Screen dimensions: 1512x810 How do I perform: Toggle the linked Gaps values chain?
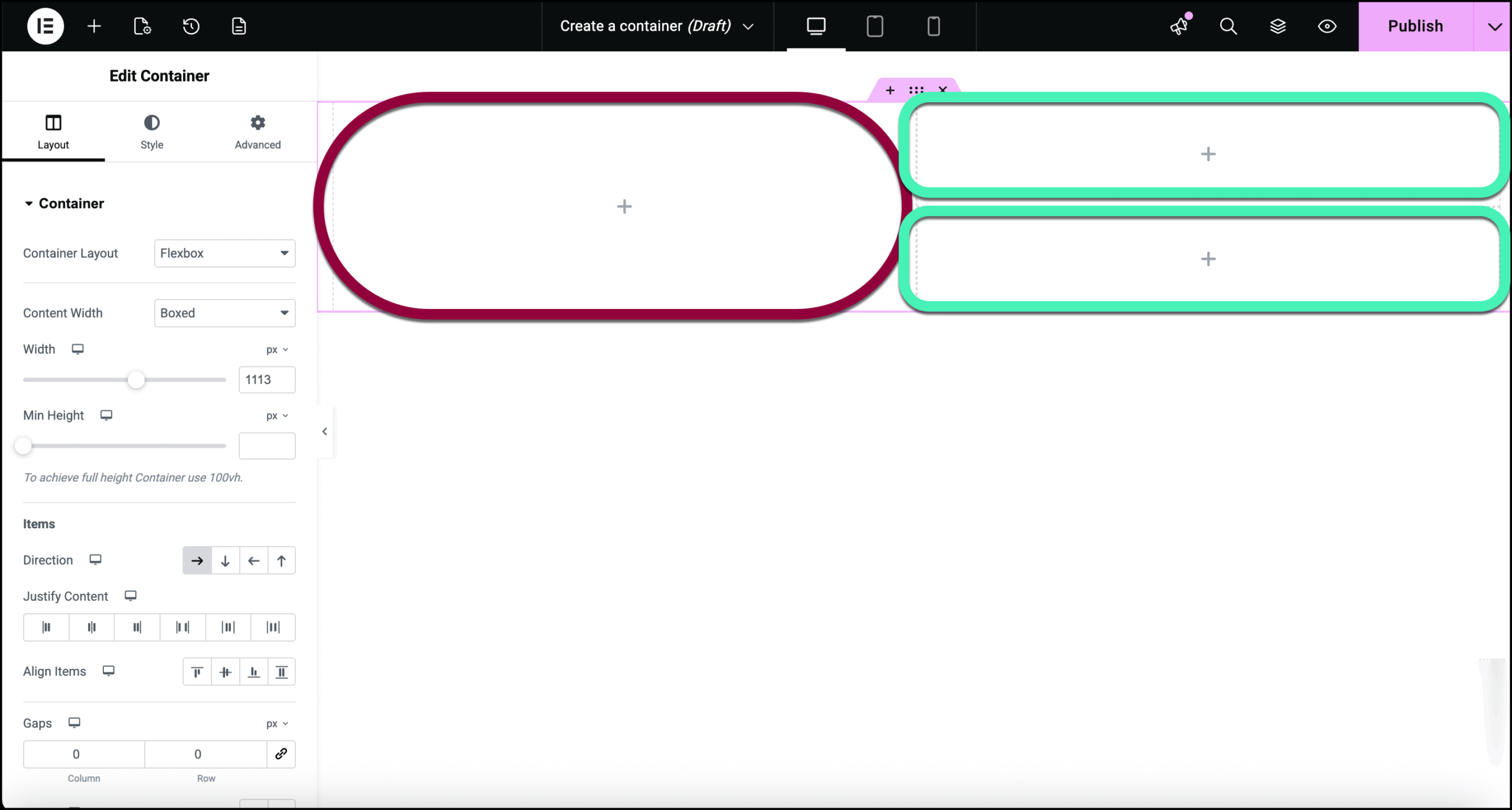click(281, 754)
